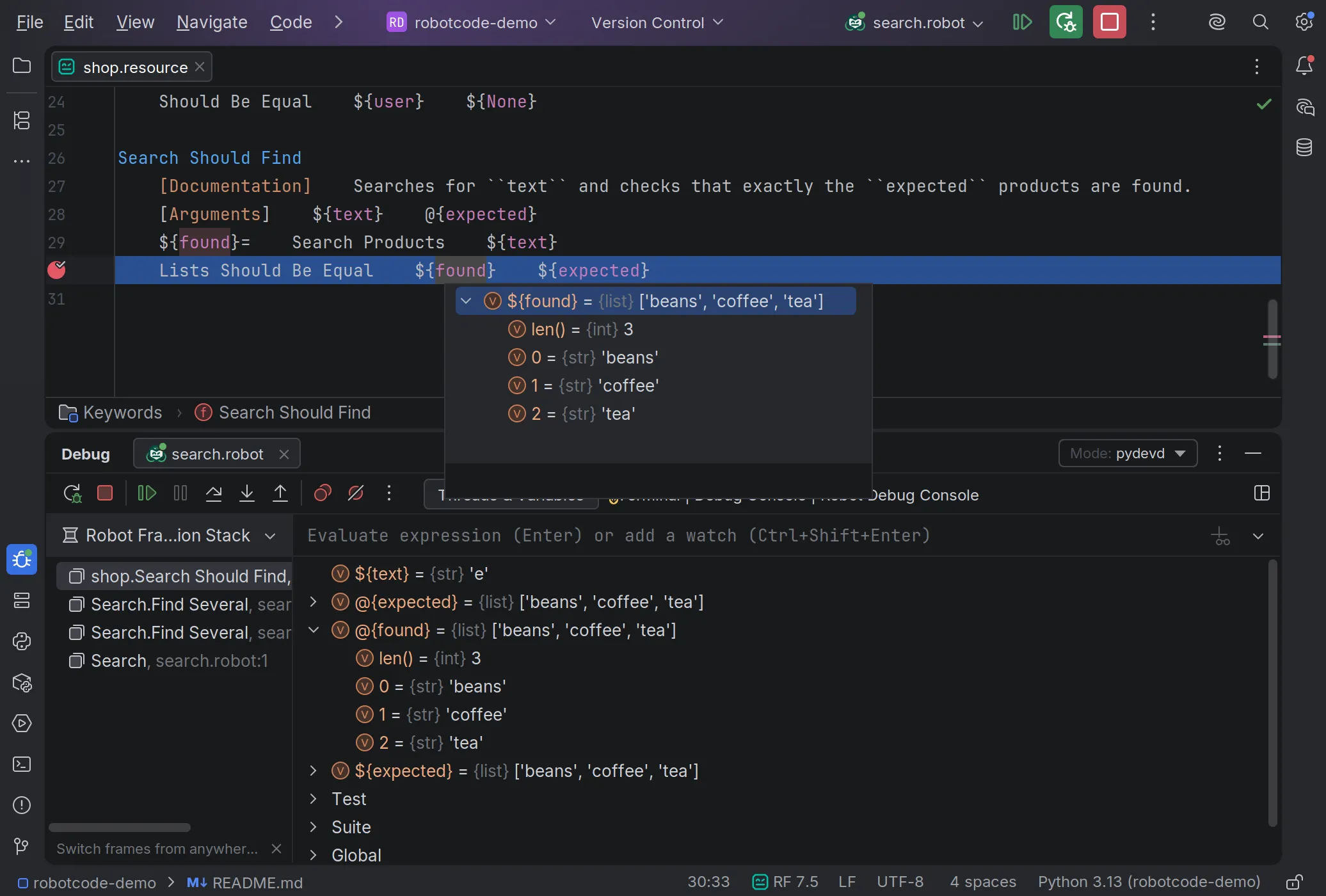Click the green Rerun Debug button in the top bar
This screenshot has width=1326, height=896.
click(1066, 22)
